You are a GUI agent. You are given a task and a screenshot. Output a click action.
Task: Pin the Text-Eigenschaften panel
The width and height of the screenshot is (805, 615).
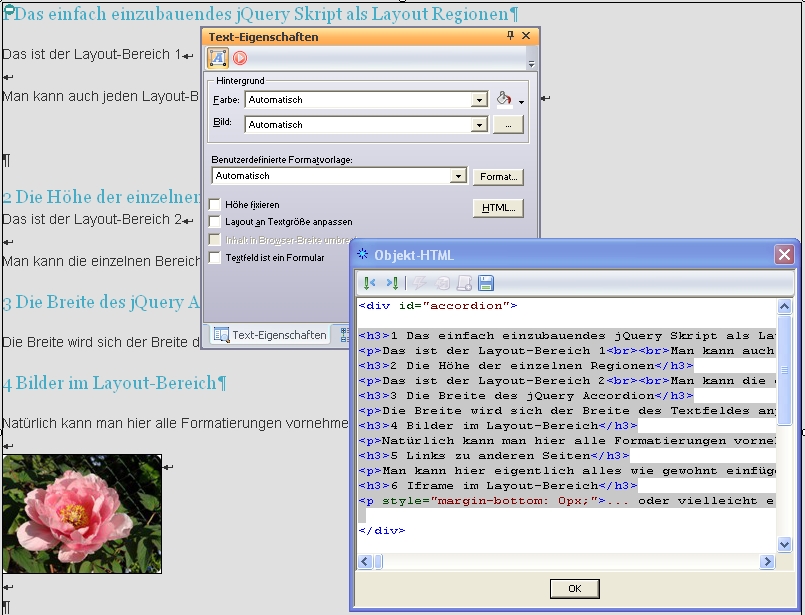(511, 36)
